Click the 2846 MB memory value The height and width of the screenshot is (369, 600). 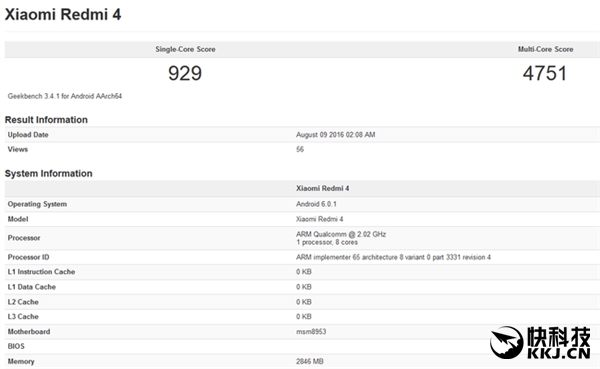coord(310,361)
